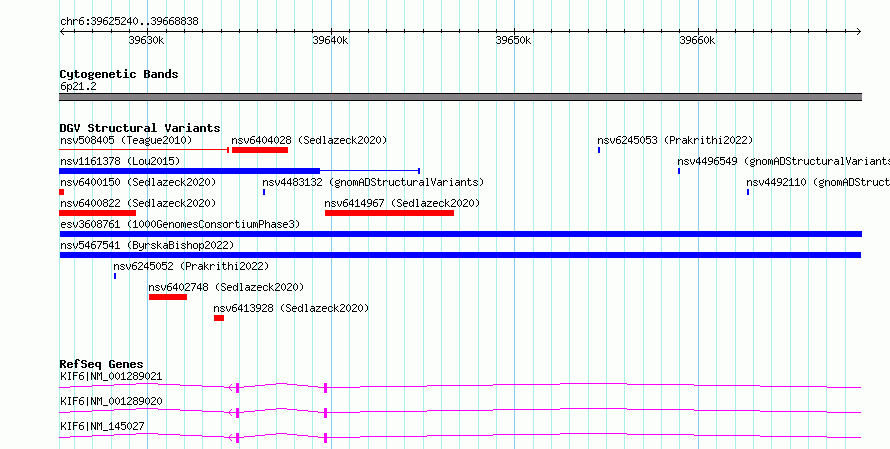Select nsv6400822 (Sedlazeck2020) label
The height and width of the screenshot is (449, 890).
point(138,204)
